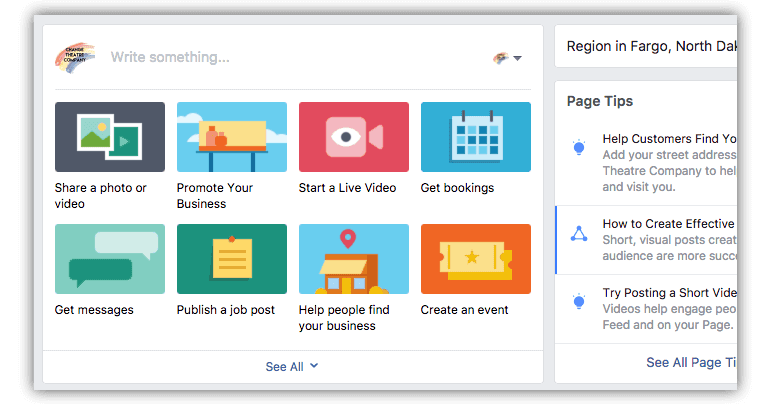
Task: Open the Publish a job post icon
Action: pyautogui.click(x=231, y=258)
